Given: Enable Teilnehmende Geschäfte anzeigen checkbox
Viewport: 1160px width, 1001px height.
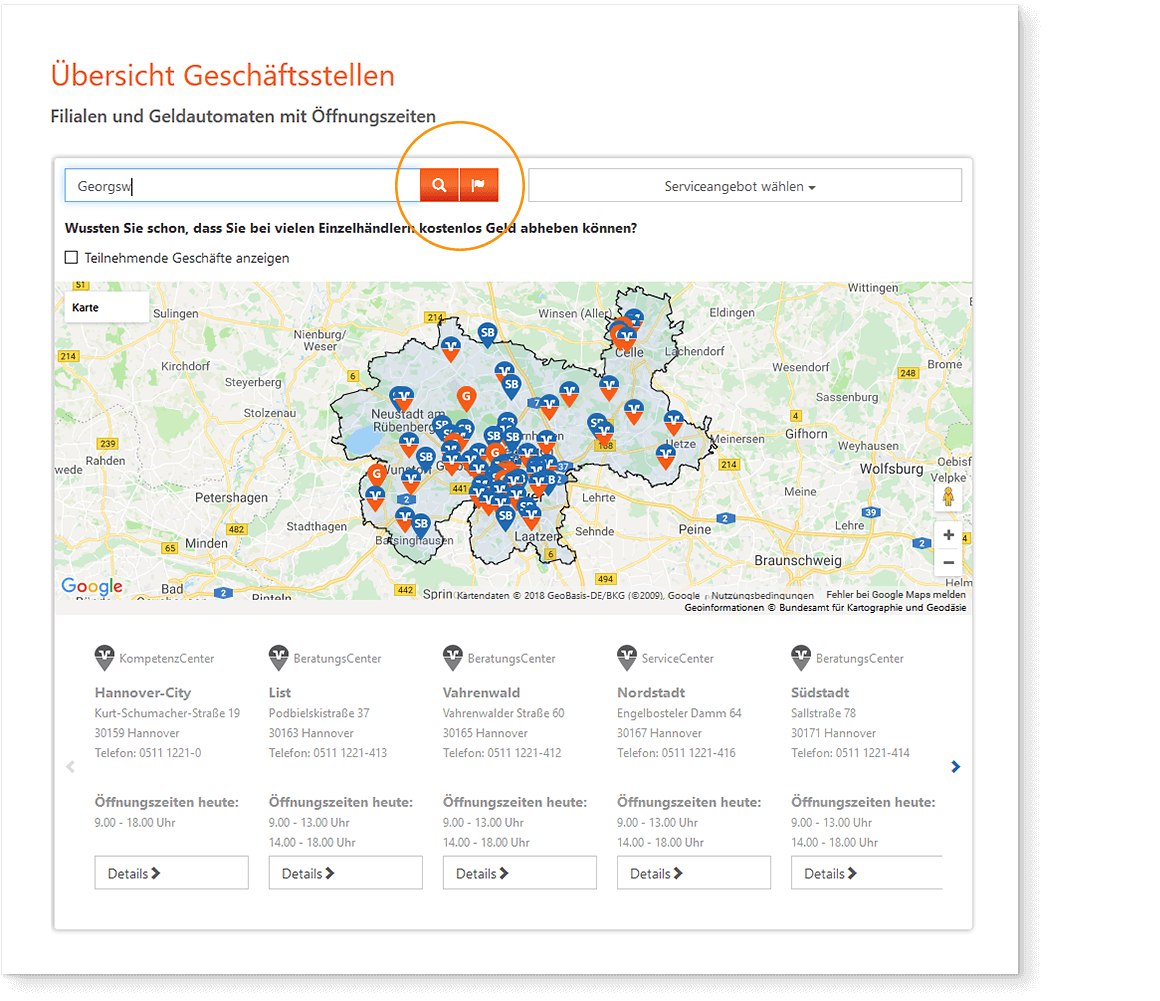Looking at the screenshot, I should [71, 258].
